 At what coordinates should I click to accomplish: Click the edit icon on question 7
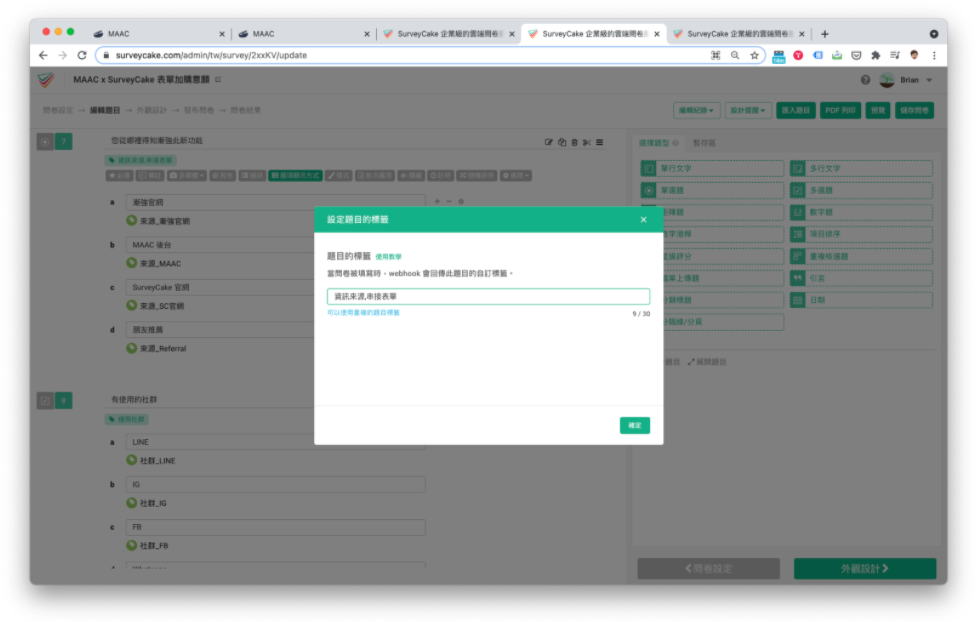[548, 142]
